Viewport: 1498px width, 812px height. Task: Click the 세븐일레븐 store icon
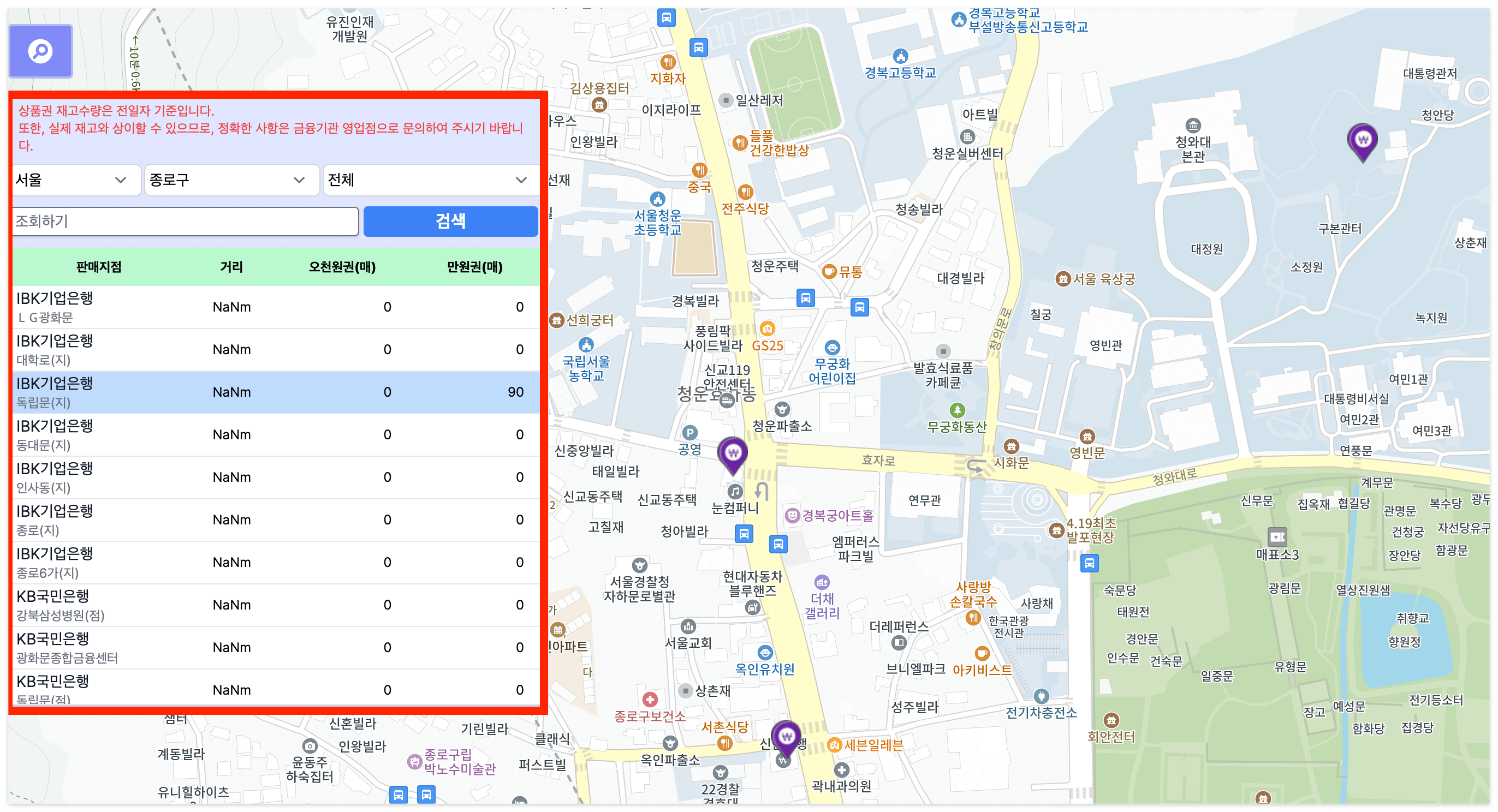click(835, 745)
